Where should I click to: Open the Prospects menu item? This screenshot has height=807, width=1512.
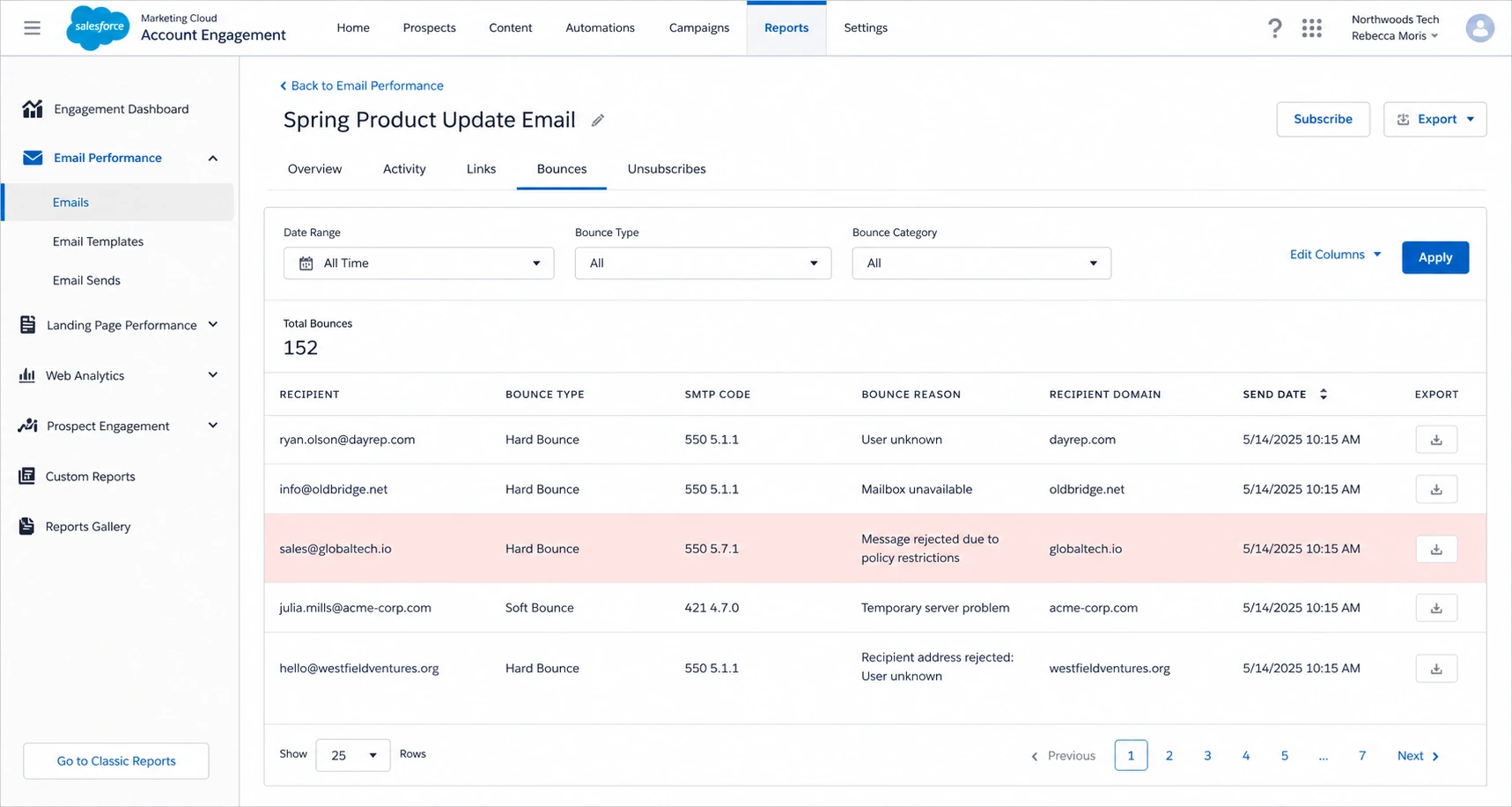click(429, 28)
